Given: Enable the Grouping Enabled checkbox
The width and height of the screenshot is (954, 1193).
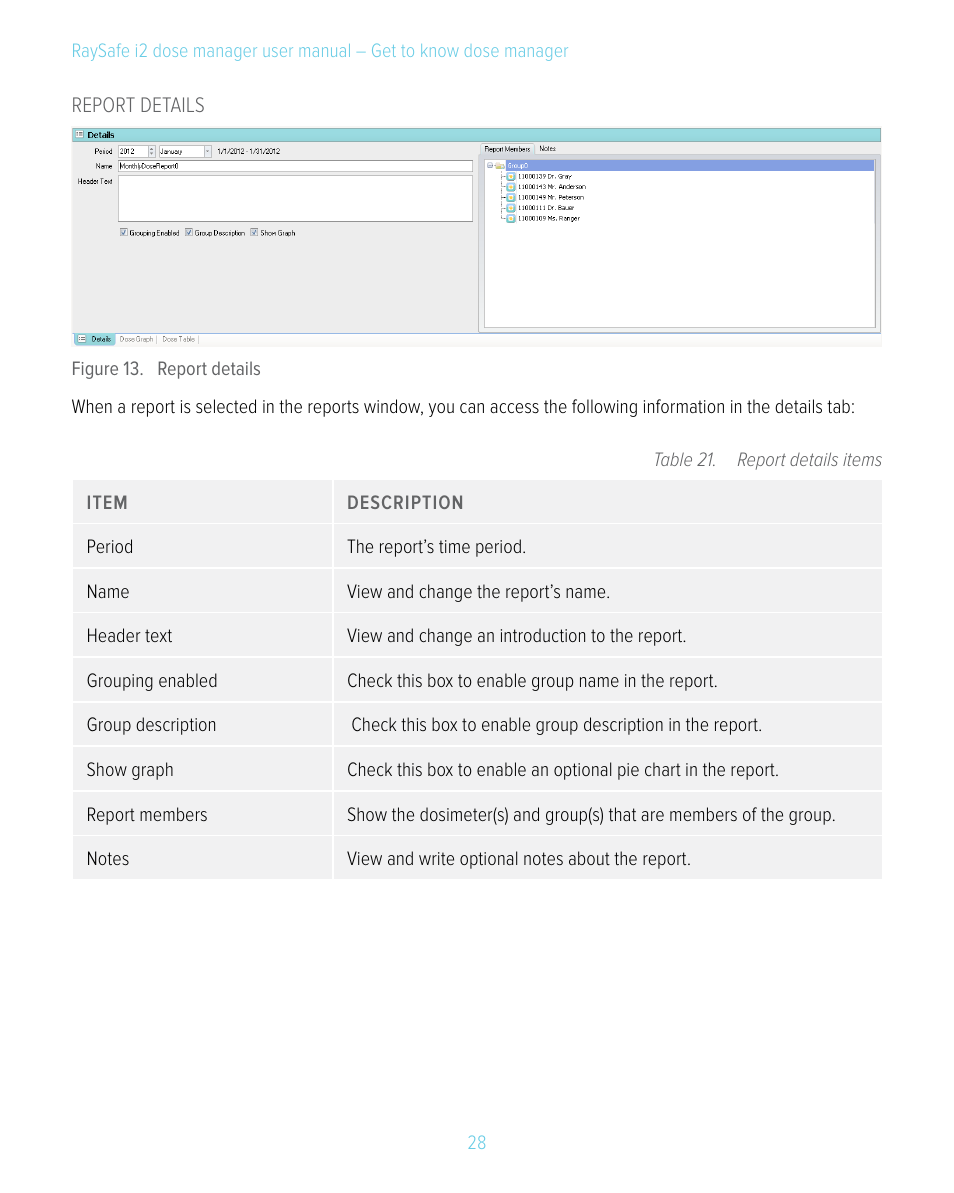Looking at the screenshot, I should [123, 232].
